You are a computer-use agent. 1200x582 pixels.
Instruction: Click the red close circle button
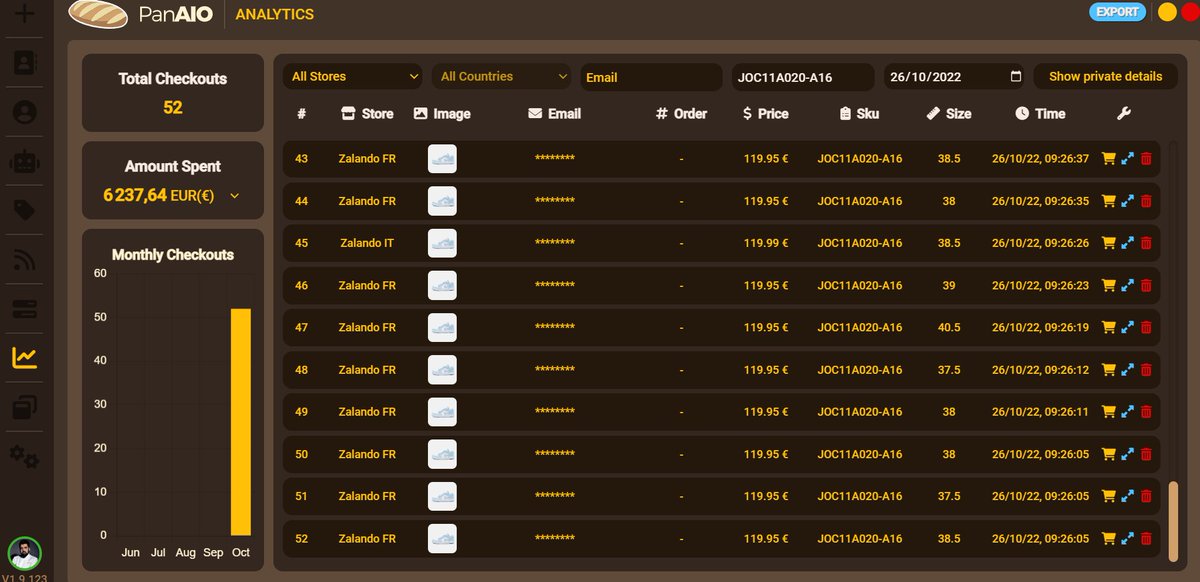(x=1189, y=12)
